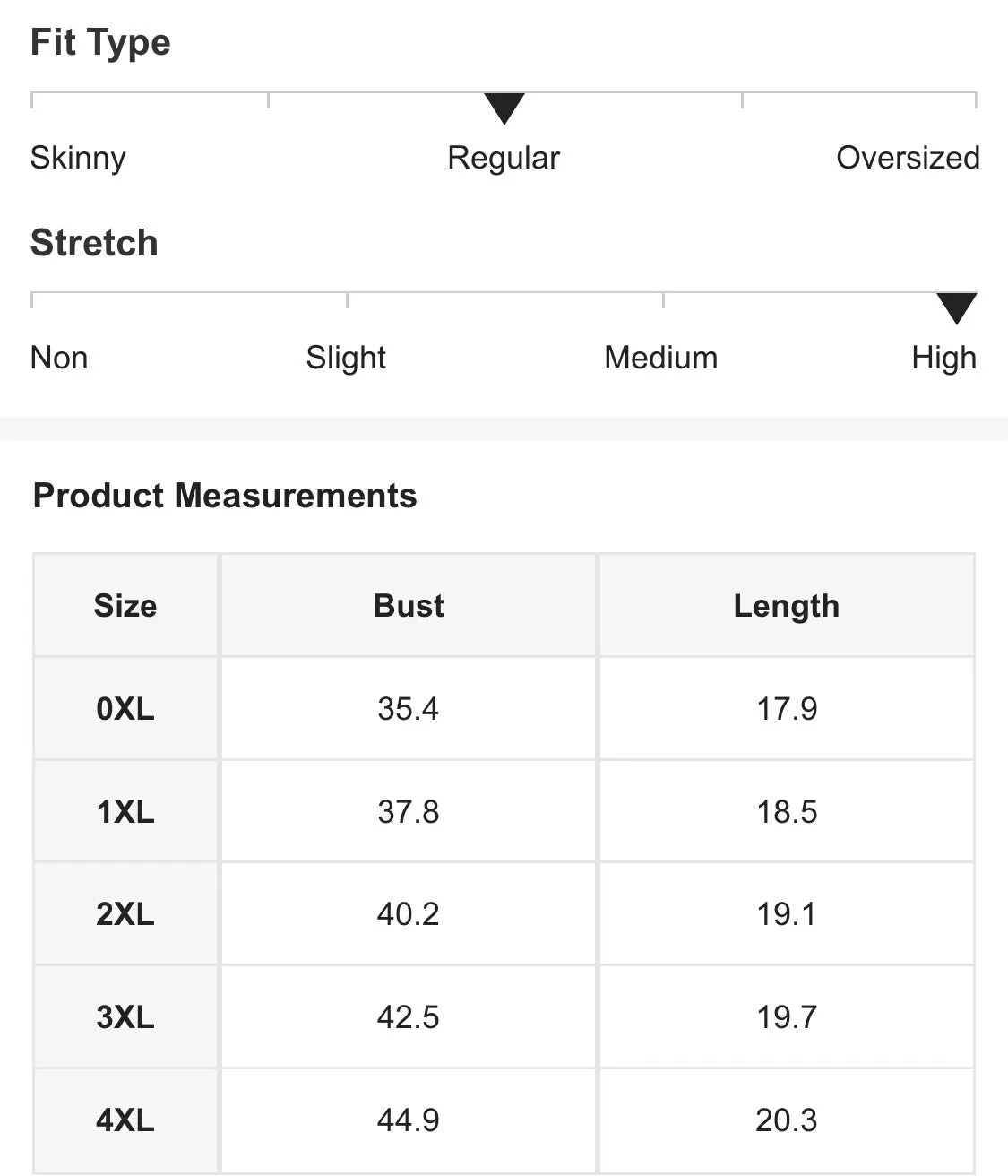The width and height of the screenshot is (1008, 1176).
Task: Select the Oversized fit label
Action: click(908, 158)
